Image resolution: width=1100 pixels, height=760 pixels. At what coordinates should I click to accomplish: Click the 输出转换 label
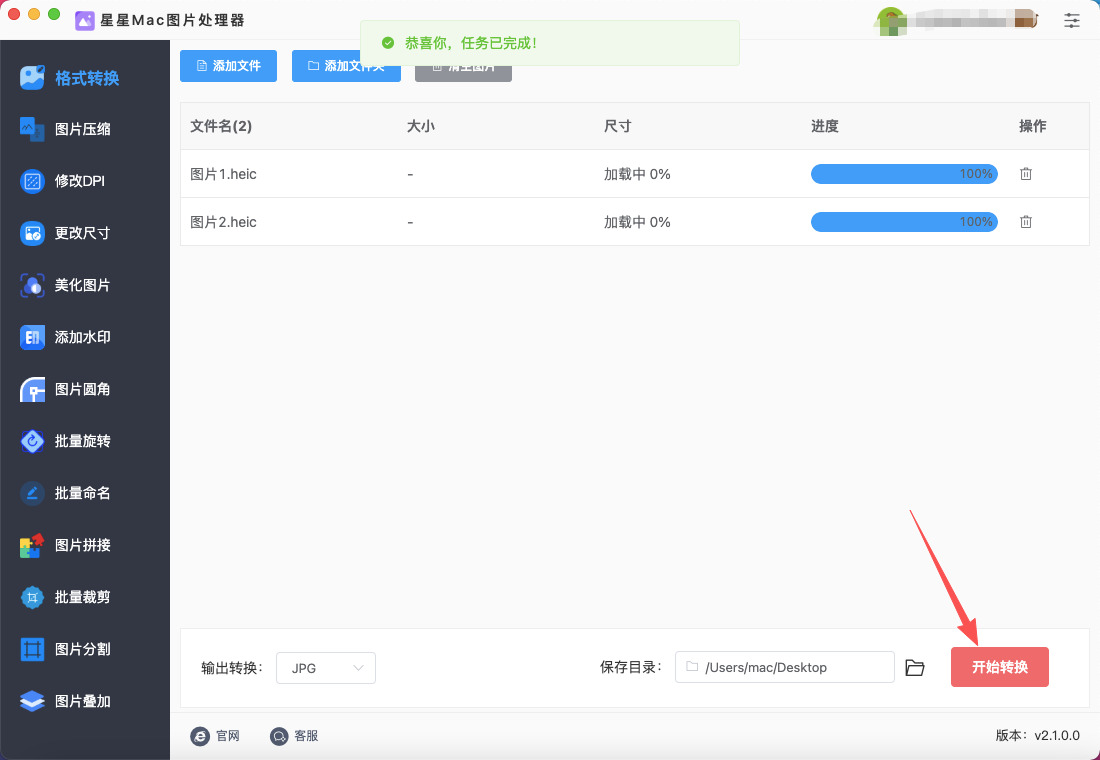(232, 668)
